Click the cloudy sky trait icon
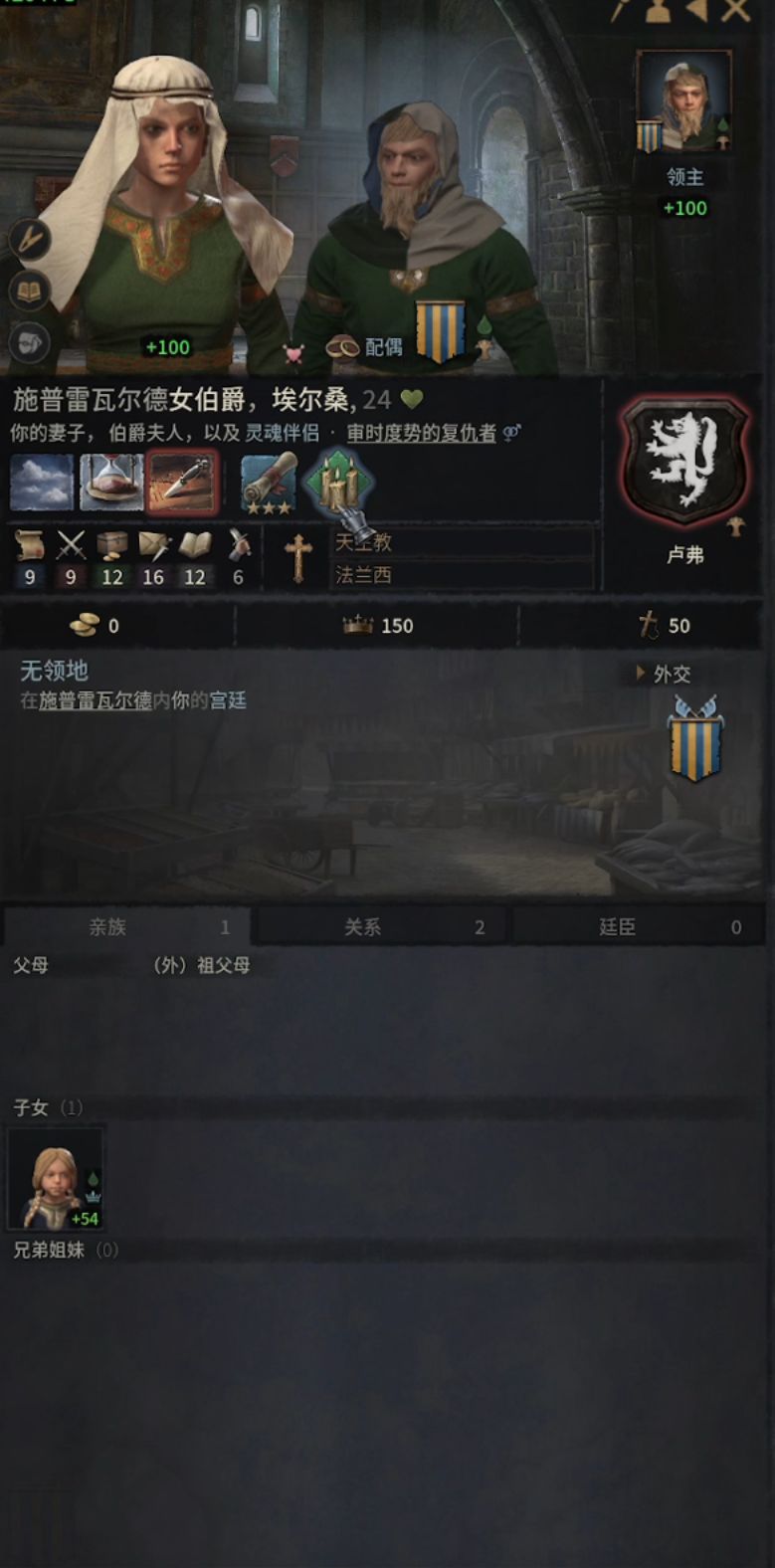Image resolution: width=775 pixels, height=1568 pixels. pos(42,483)
